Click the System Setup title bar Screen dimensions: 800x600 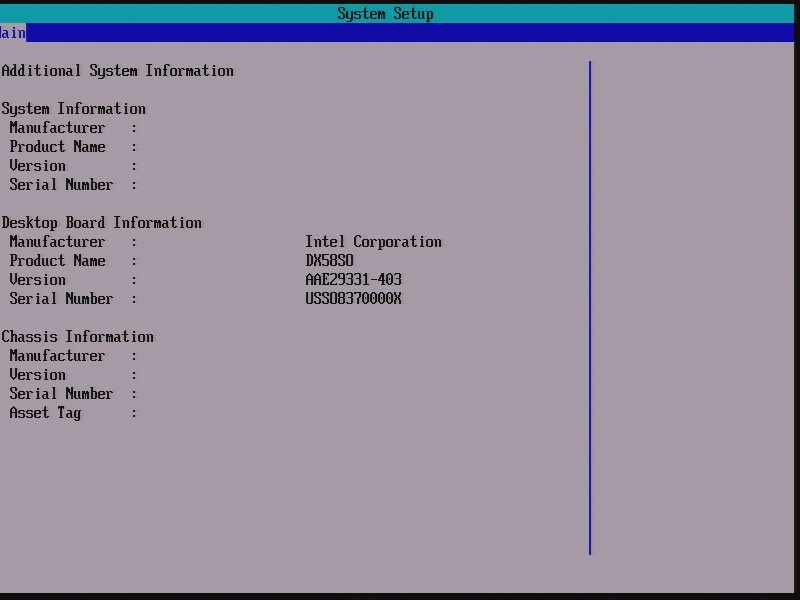[385, 13]
